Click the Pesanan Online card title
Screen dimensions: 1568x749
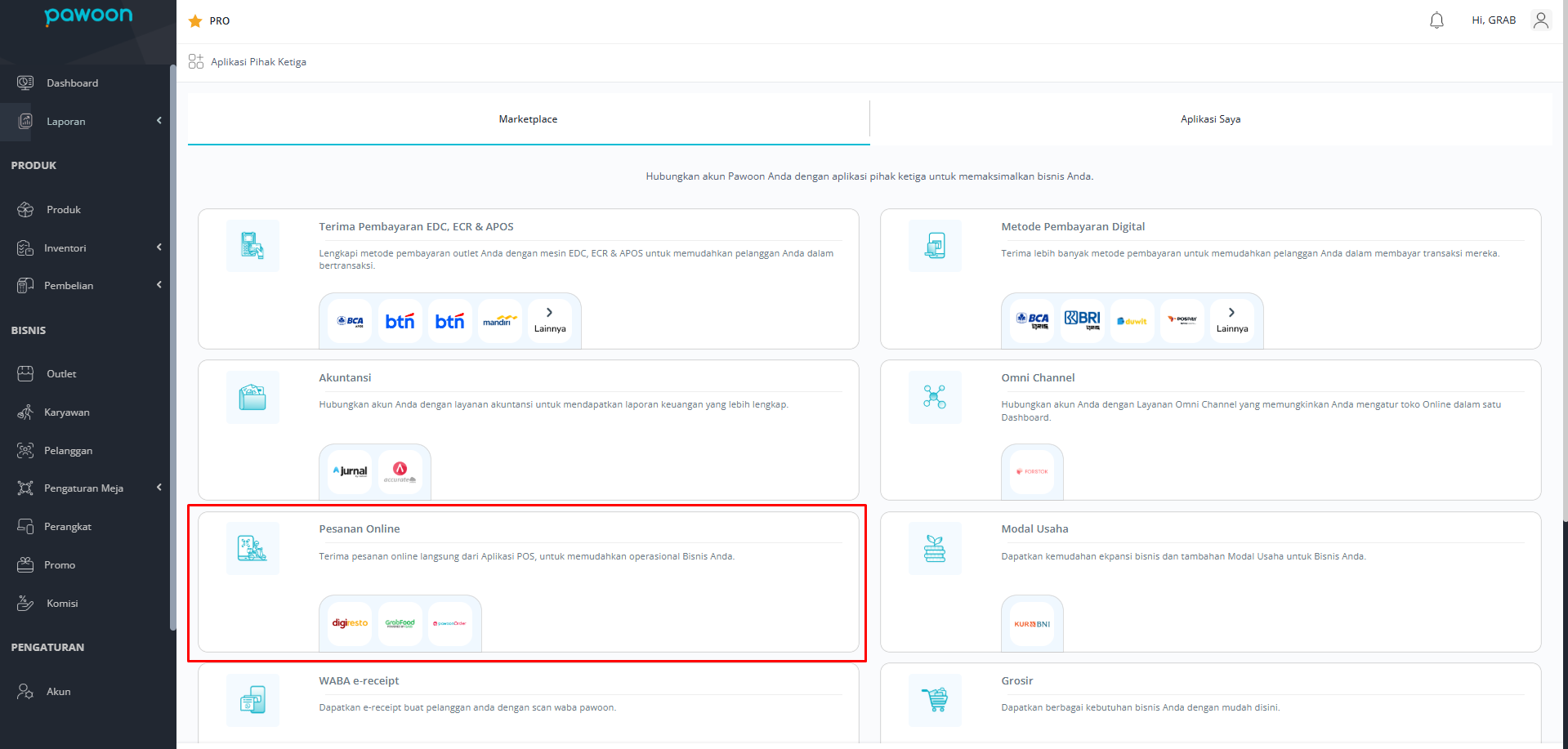(x=360, y=529)
